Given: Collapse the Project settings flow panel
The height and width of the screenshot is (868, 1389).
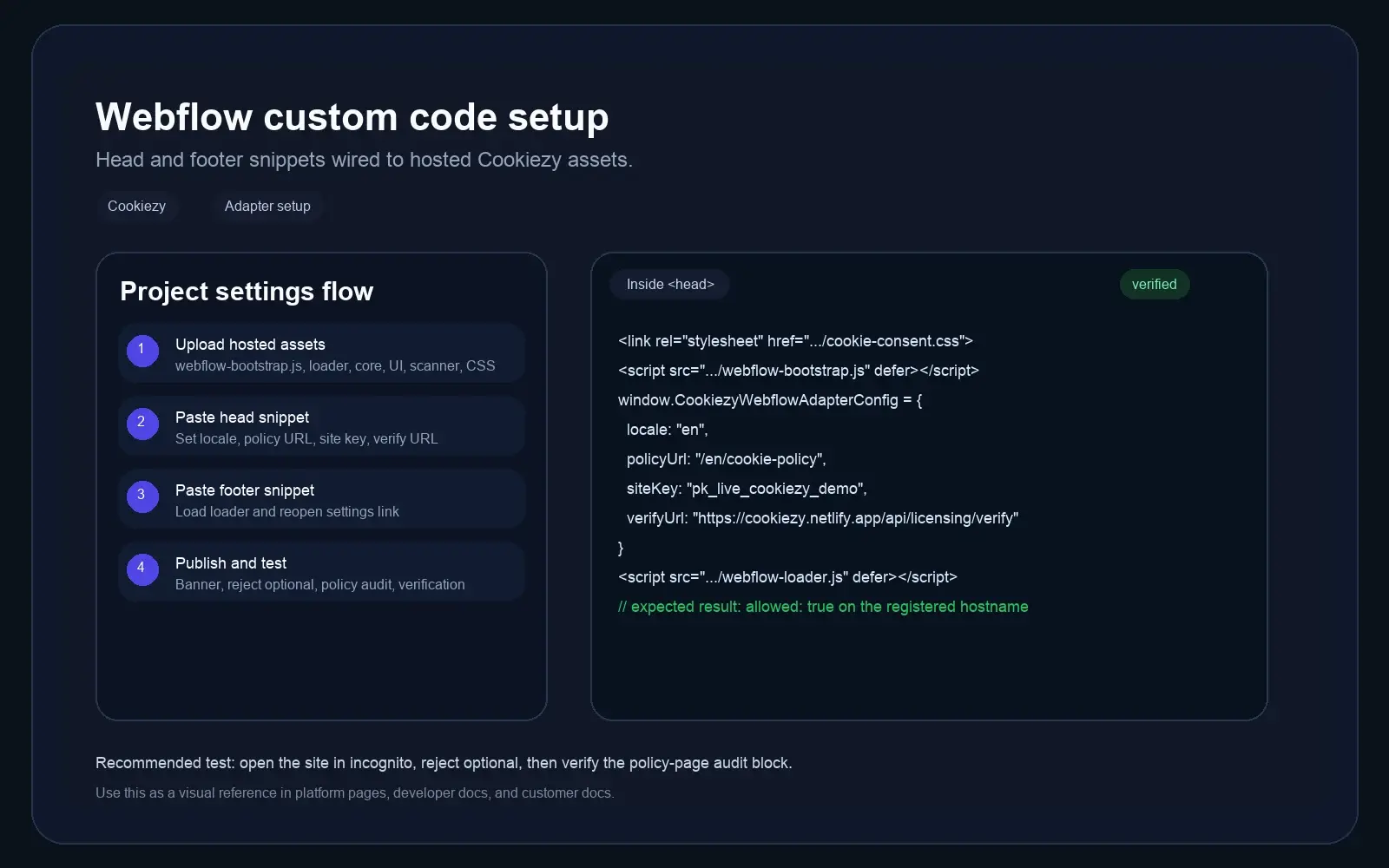Looking at the screenshot, I should click(x=247, y=291).
